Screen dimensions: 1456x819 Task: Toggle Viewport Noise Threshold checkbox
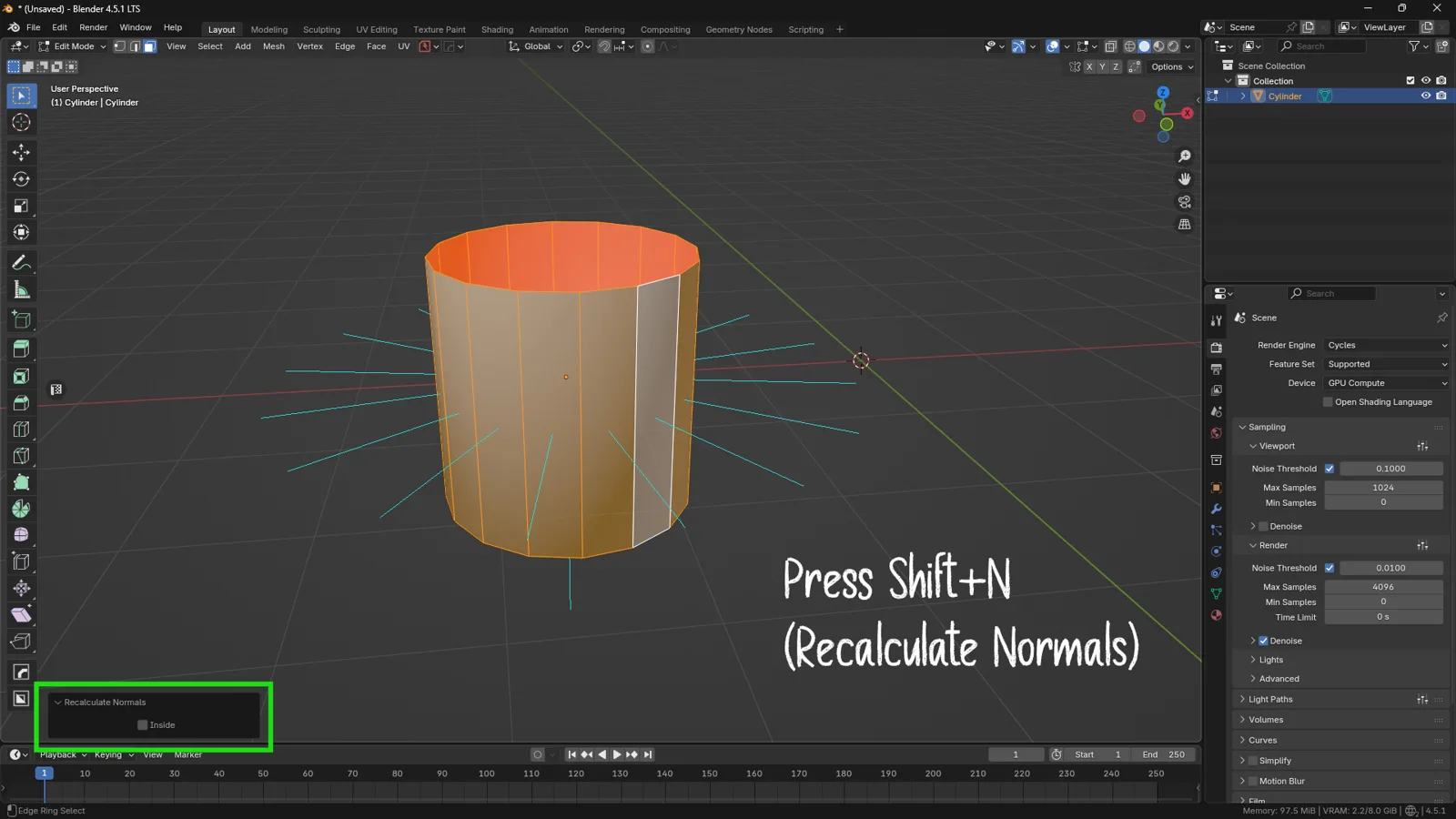[1330, 469]
